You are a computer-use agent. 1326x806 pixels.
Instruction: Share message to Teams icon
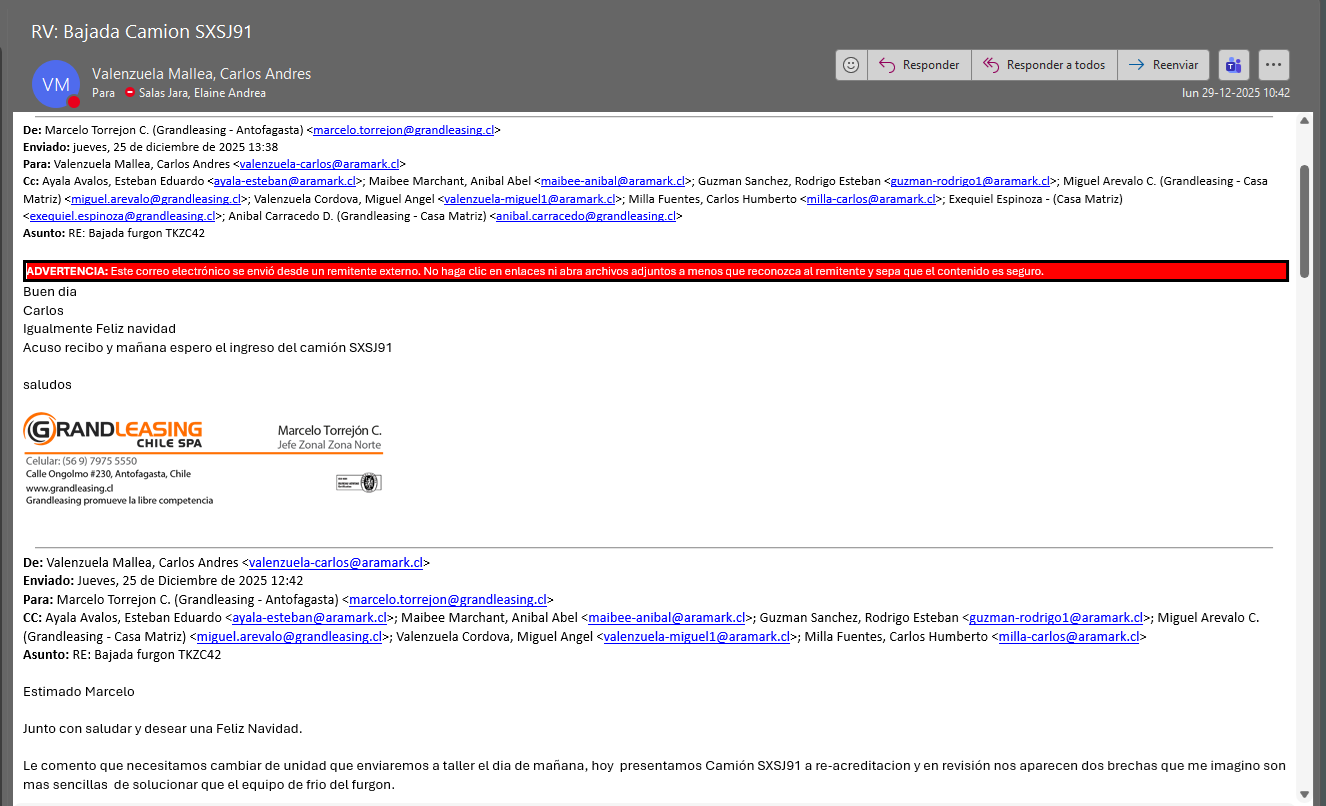click(x=1234, y=65)
